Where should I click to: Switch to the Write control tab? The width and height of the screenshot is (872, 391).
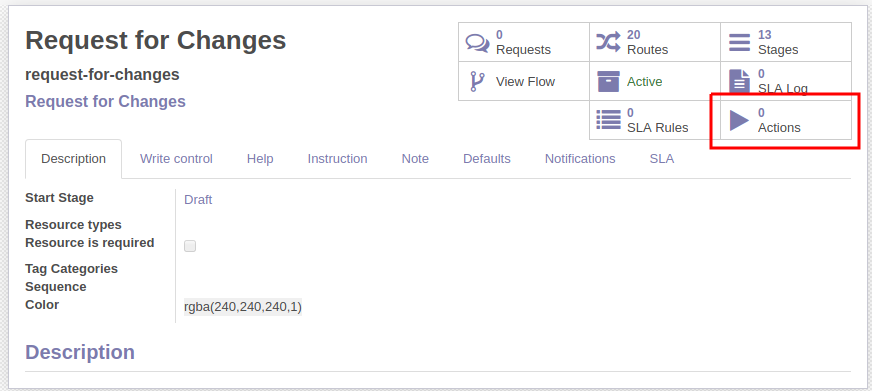pos(176,159)
